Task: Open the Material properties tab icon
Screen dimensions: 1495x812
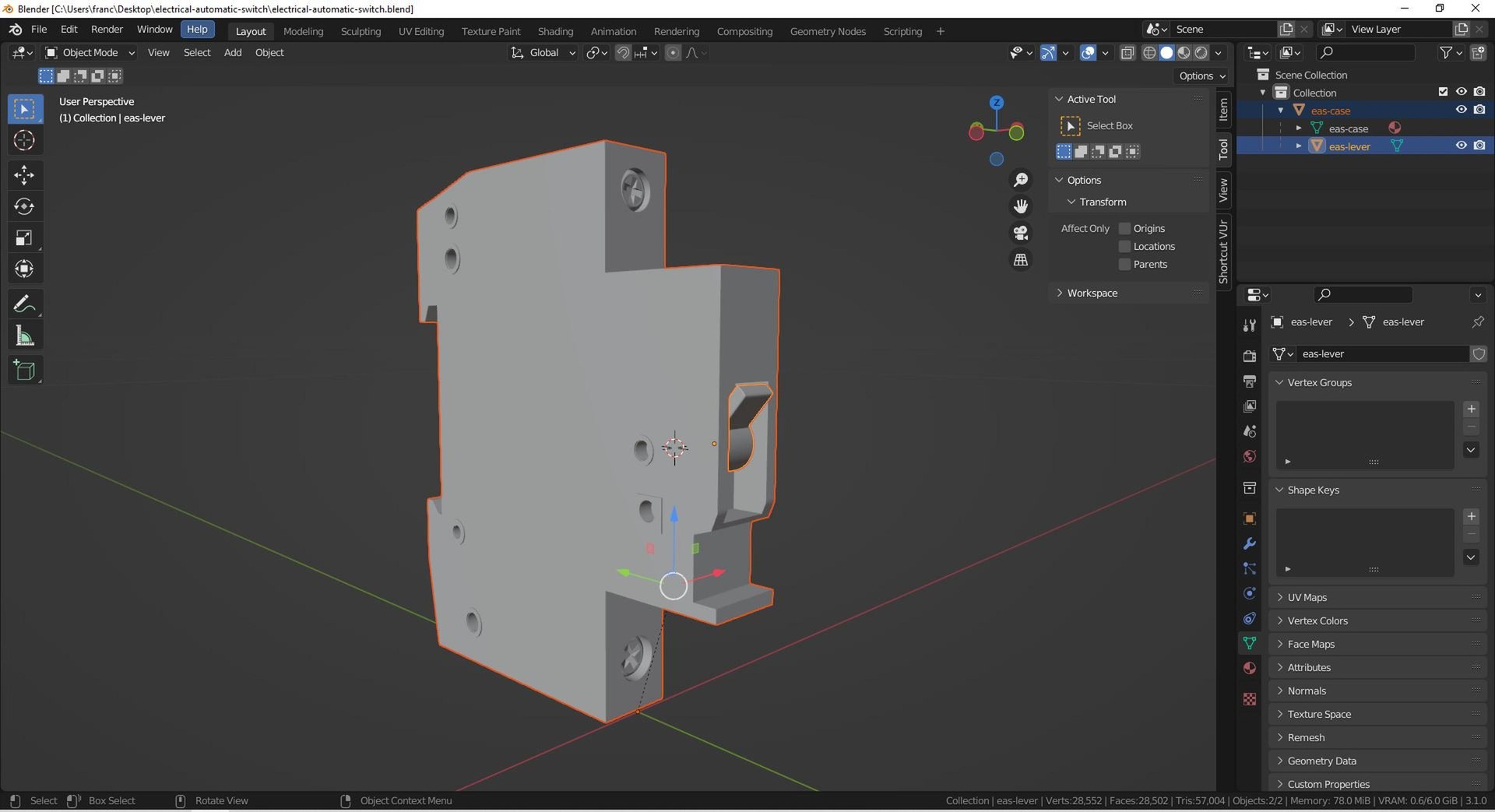Action: click(1250, 668)
